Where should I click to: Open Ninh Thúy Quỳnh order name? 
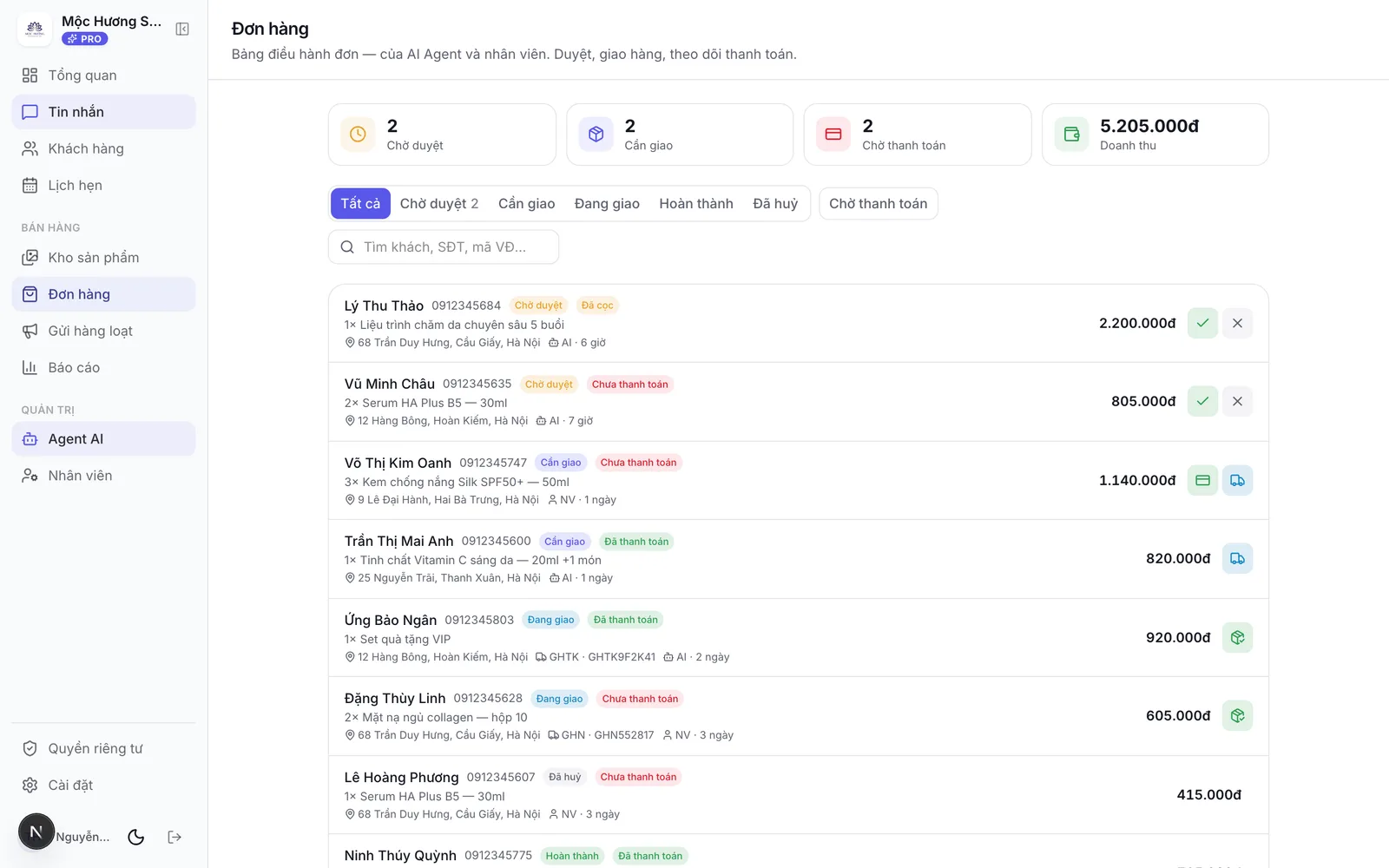[x=400, y=855]
